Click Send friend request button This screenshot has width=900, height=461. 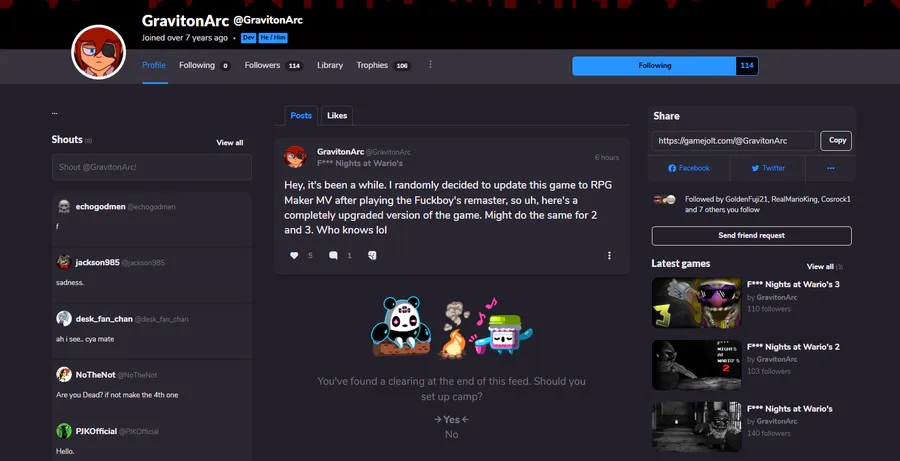pyautogui.click(x=751, y=235)
